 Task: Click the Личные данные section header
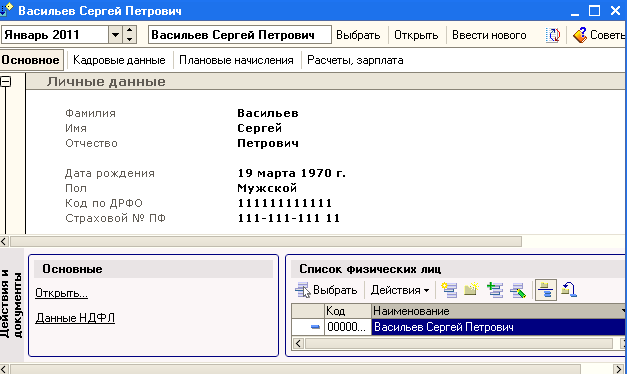click(x=325, y=82)
